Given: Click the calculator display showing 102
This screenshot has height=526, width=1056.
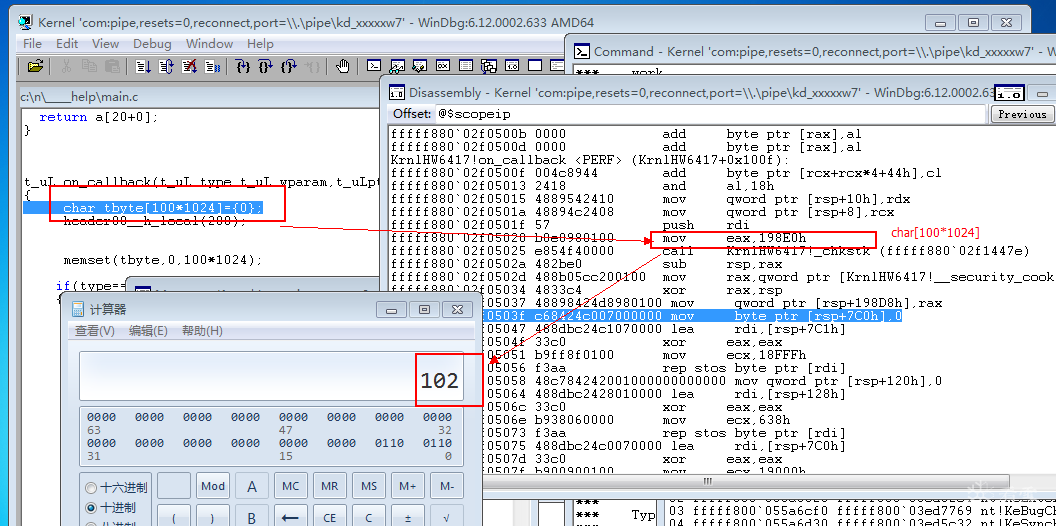Looking at the screenshot, I should coord(271,376).
